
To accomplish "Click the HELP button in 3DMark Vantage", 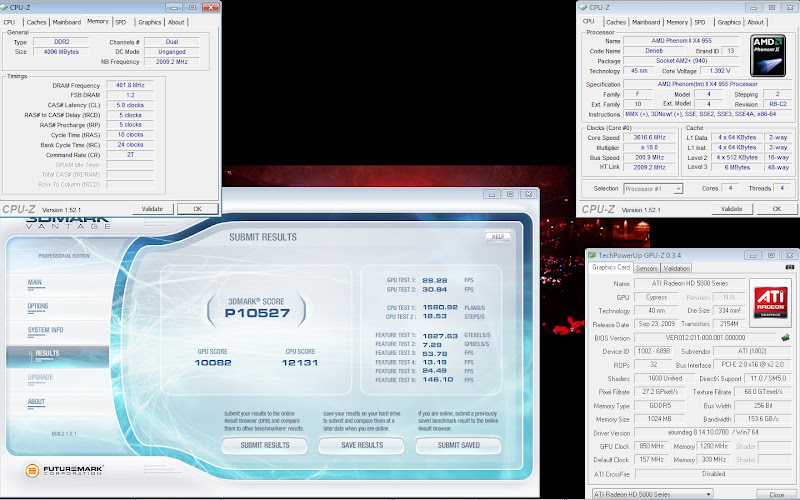I will pyautogui.click(x=497, y=237).
